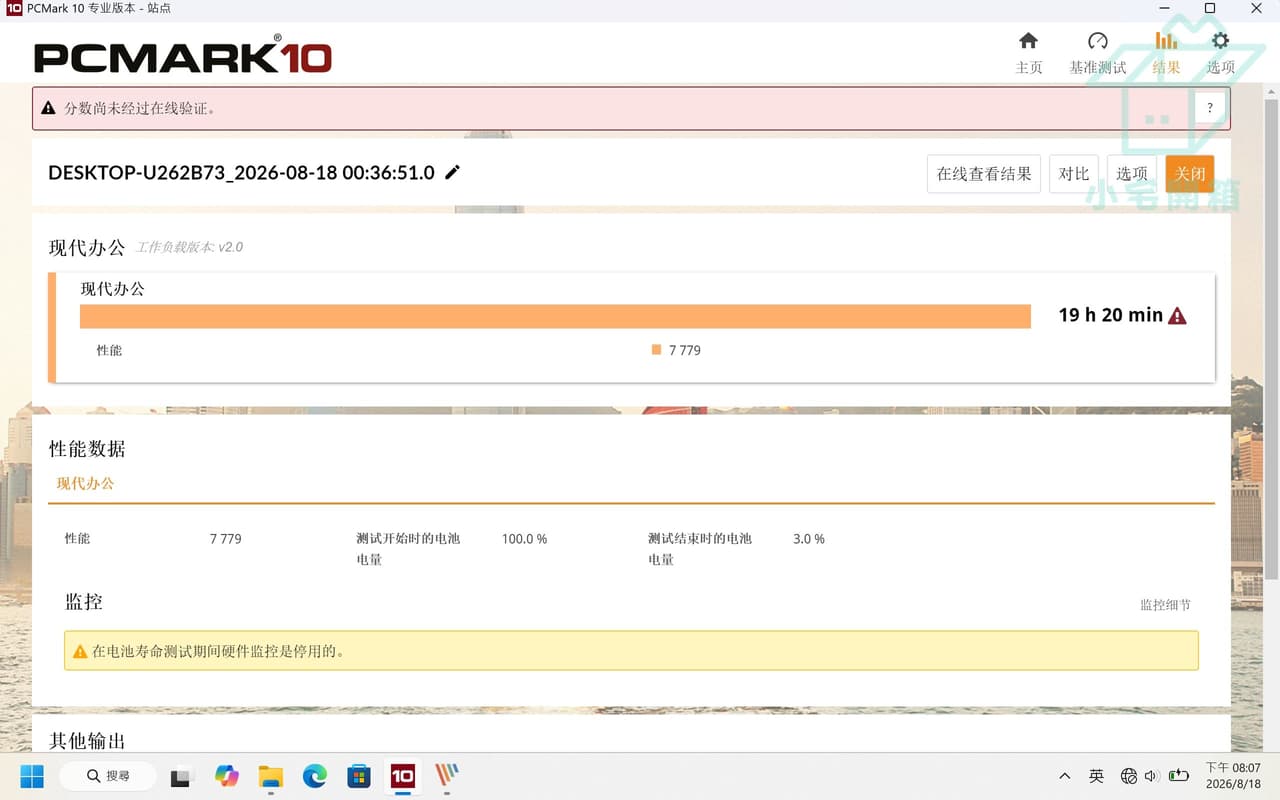This screenshot has height=800, width=1280.
Task: Click the 3.0 % battery end value
Action: coord(809,539)
